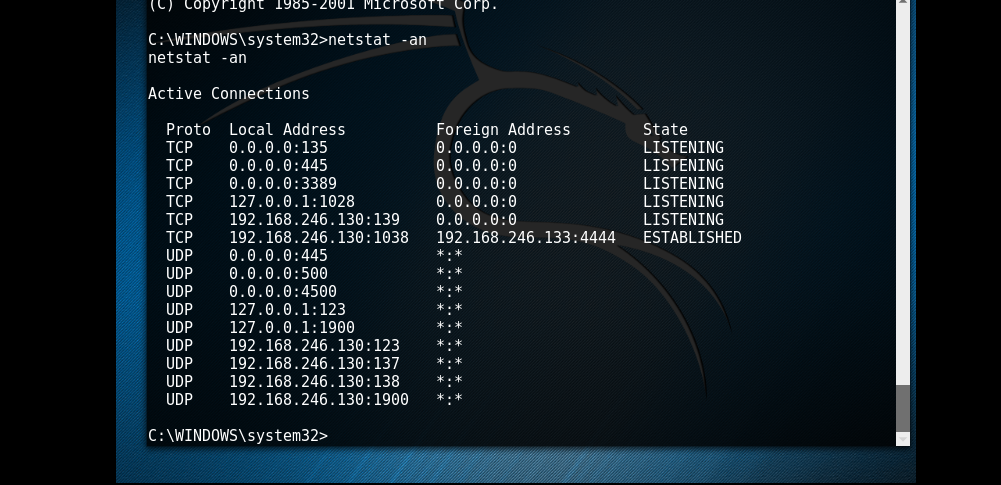
Task: Select foreign address 192.168.246.133:4444
Action: tap(526, 237)
